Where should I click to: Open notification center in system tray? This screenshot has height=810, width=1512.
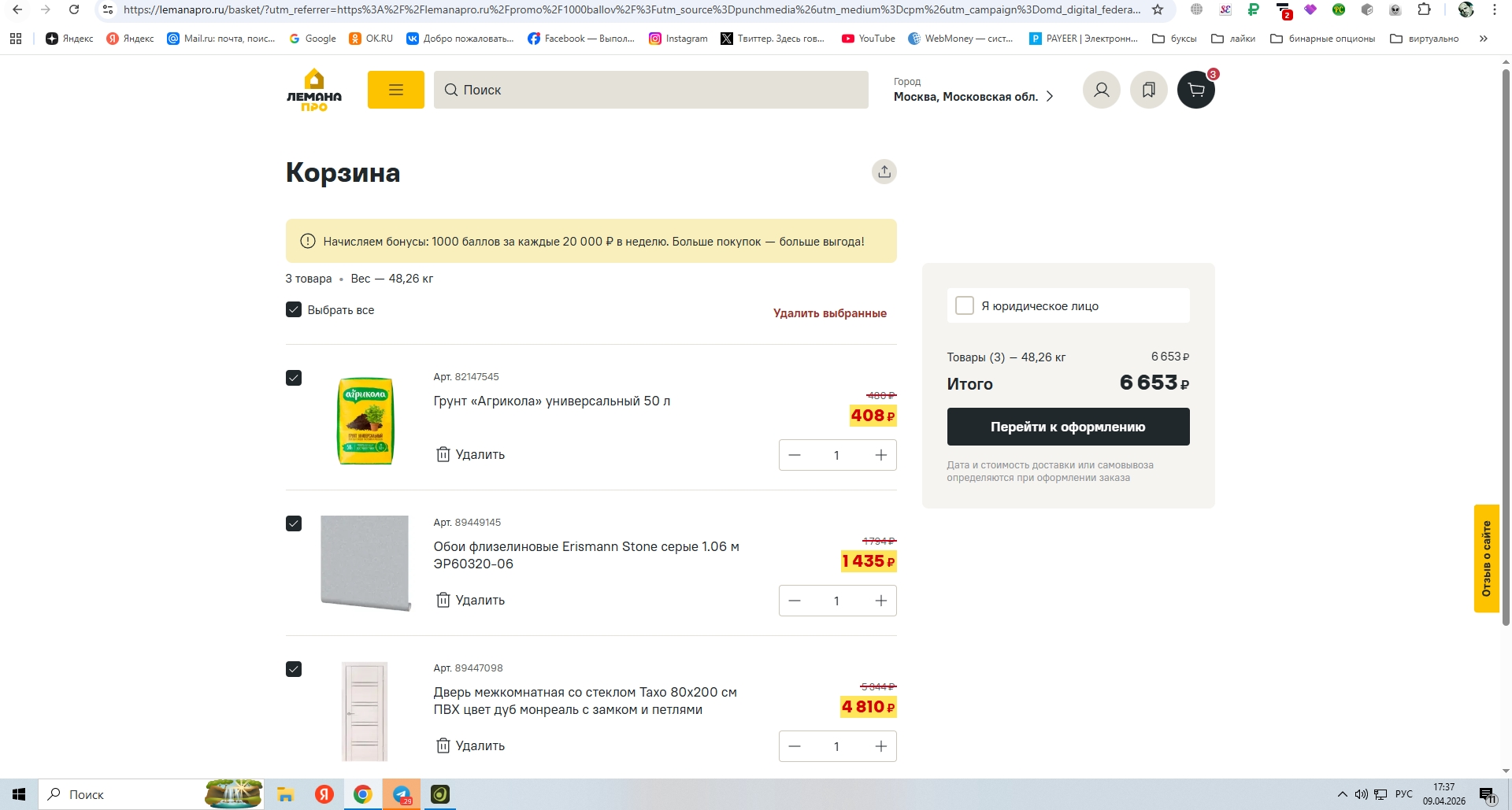[x=1487, y=795]
